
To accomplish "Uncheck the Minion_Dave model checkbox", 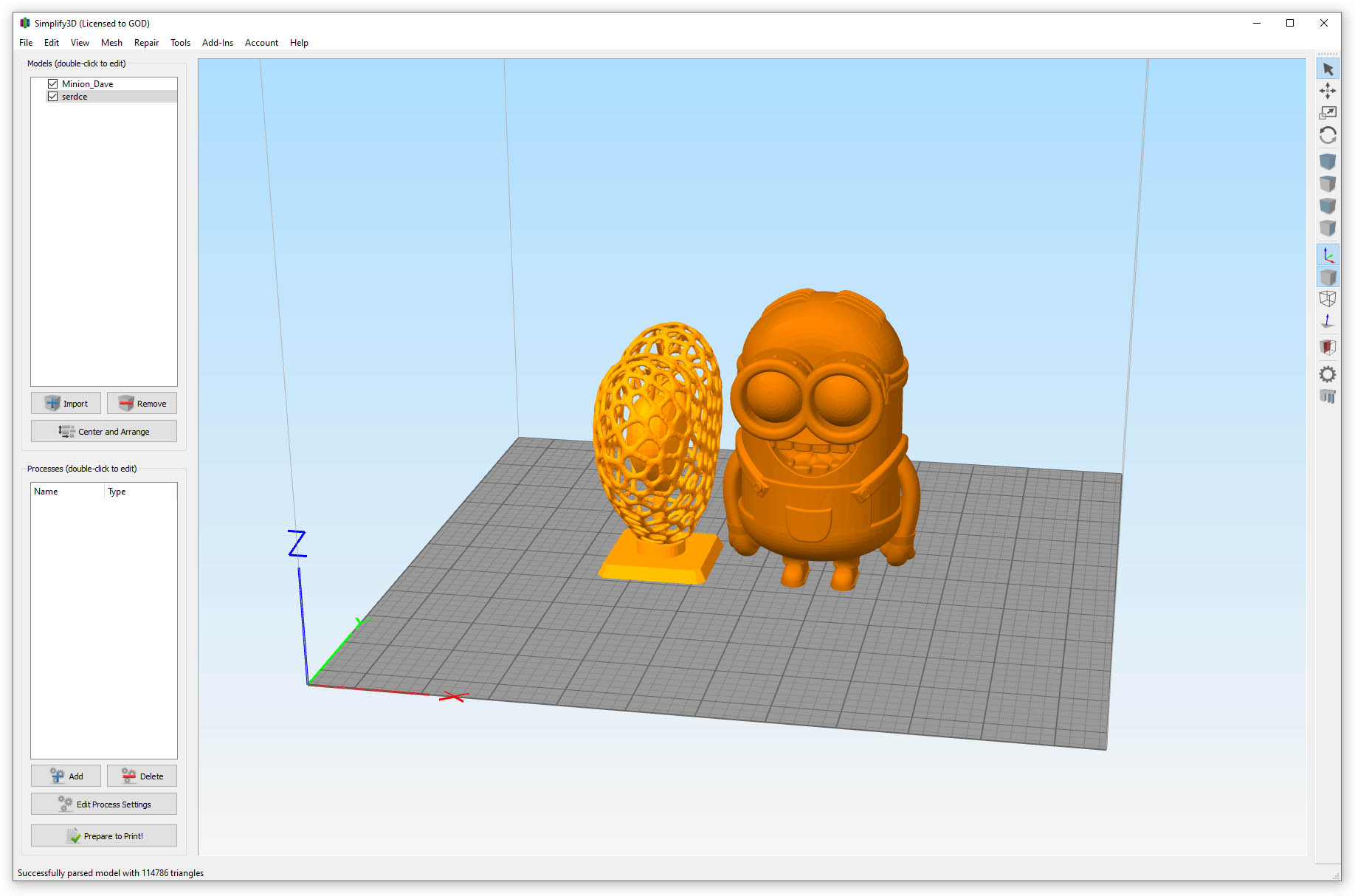I will 53,84.
